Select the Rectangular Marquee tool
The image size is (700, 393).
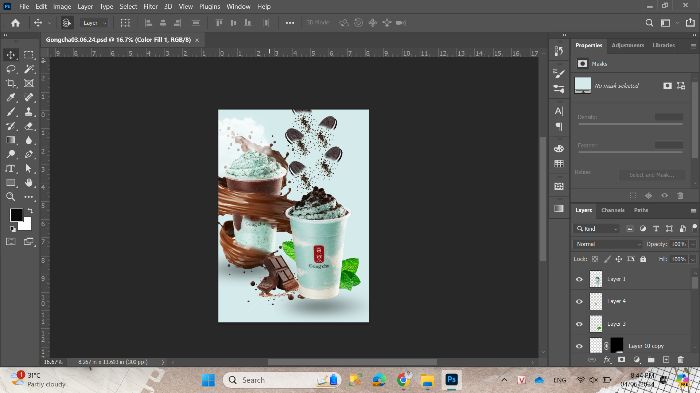[x=29, y=54]
